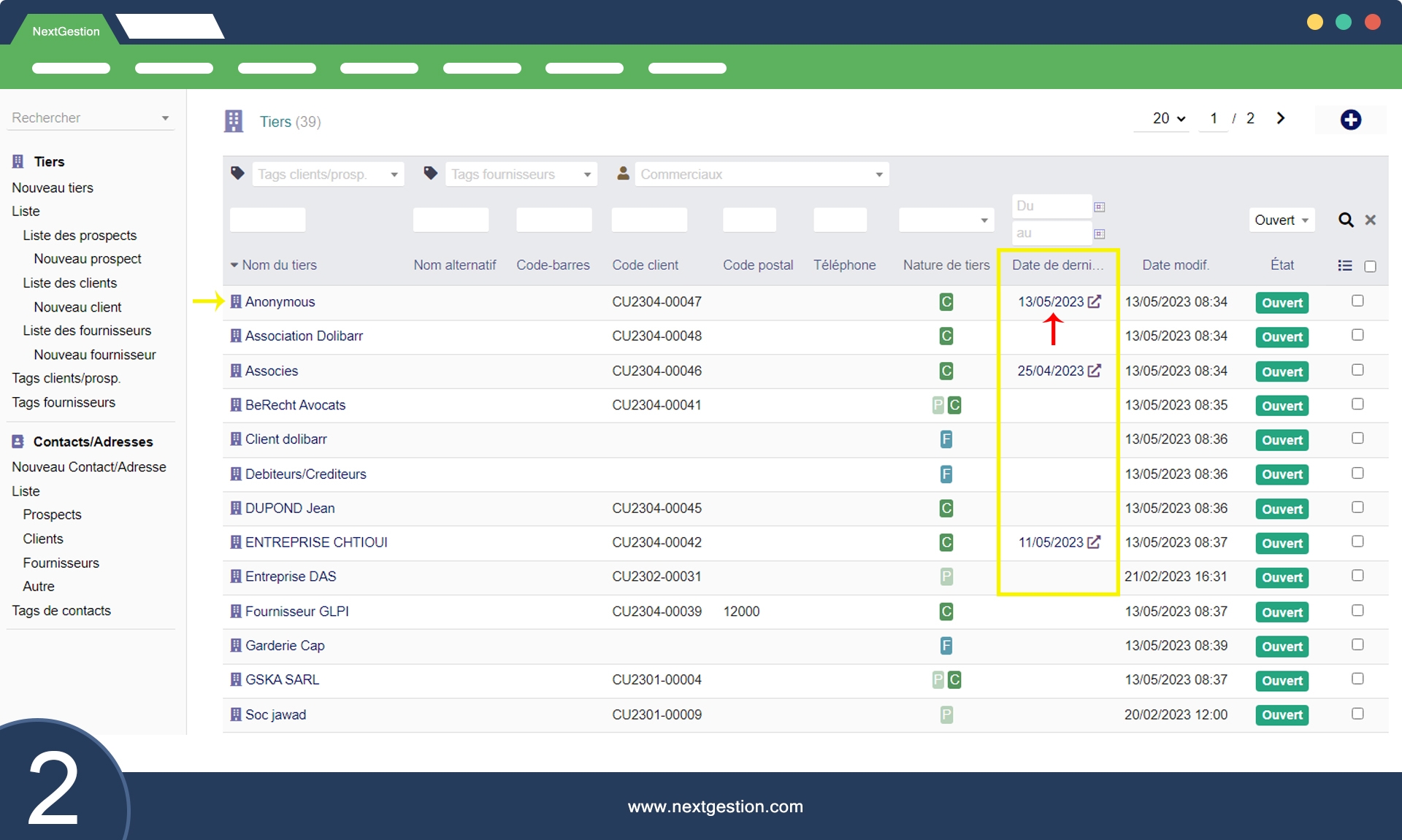The width and height of the screenshot is (1402, 840).
Task: Click external link icon beside 13/05/2023
Action: point(1094,301)
